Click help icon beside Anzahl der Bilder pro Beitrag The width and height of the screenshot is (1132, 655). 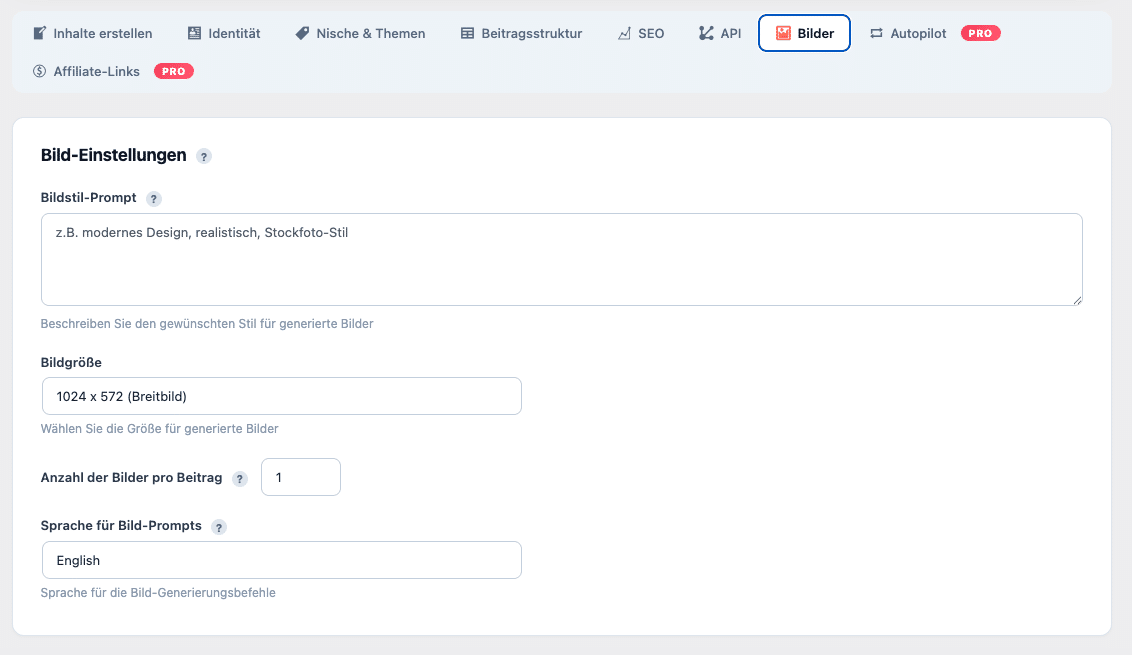[240, 479]
